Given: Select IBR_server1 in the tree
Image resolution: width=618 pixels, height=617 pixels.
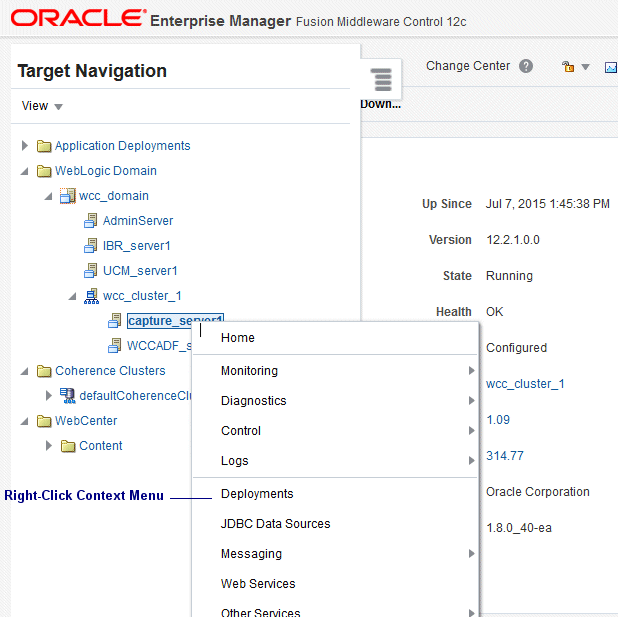Looking at the screenshot, I should [137, 246].
